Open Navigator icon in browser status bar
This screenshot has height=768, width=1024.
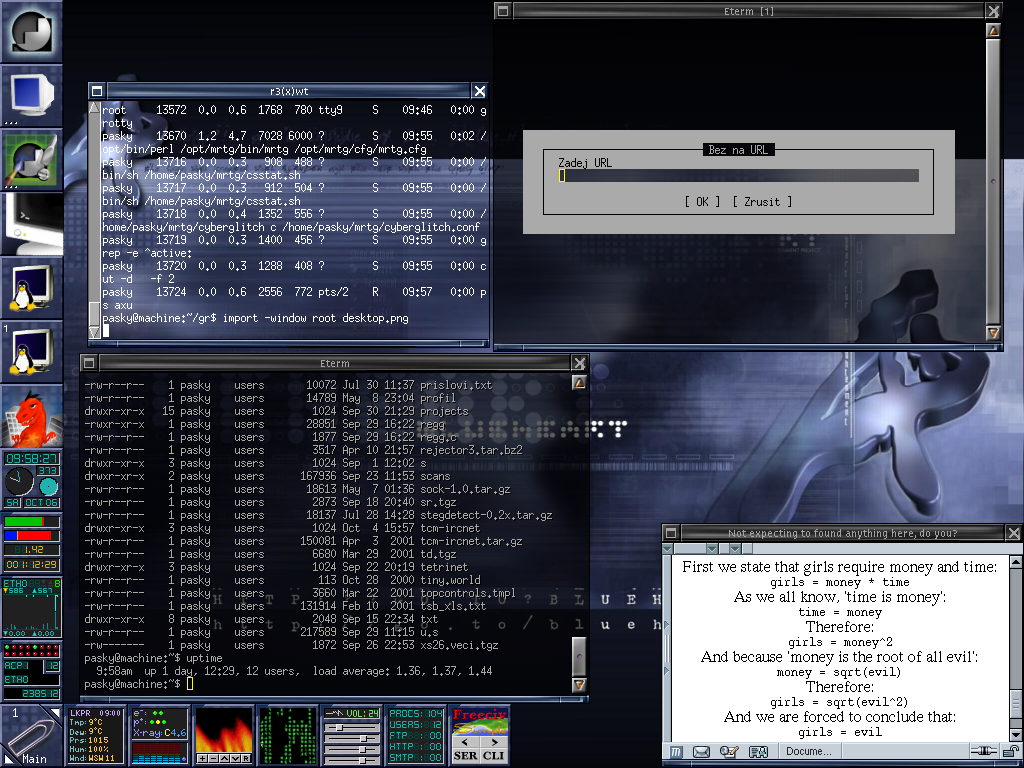(676, 752)
